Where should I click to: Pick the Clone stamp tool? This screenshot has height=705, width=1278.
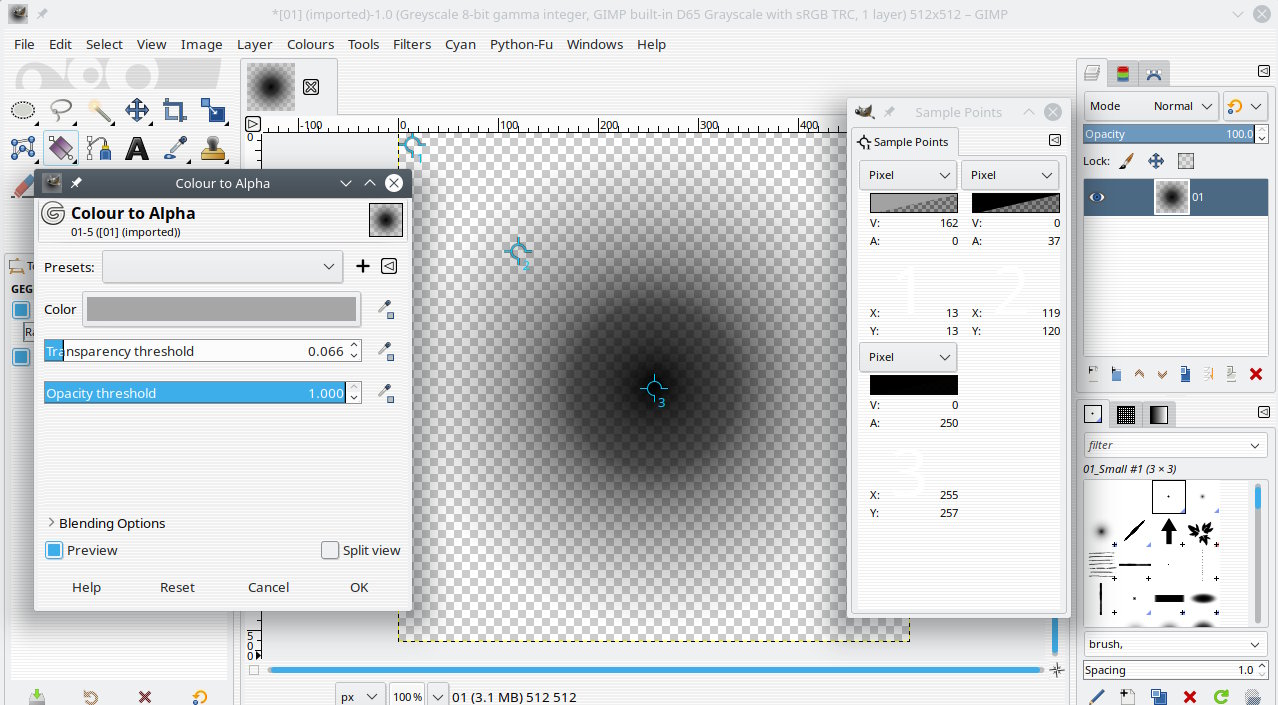[x=213, y=149]
